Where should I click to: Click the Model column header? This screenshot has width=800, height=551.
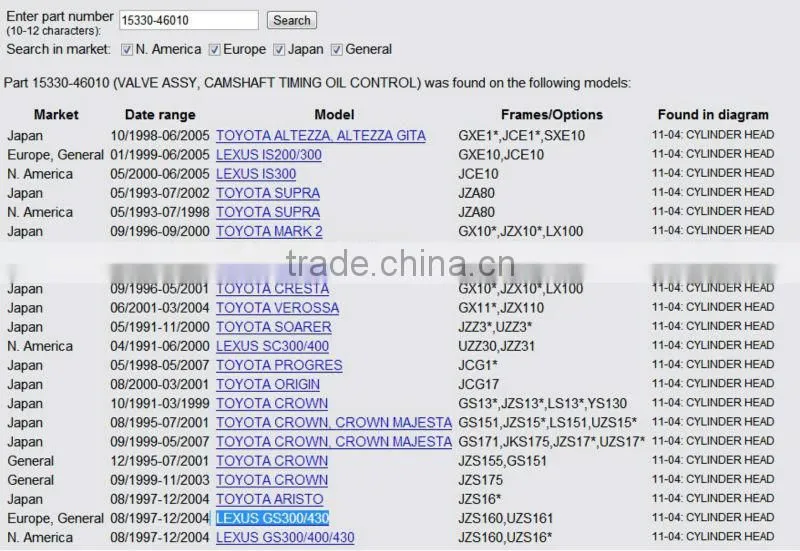pos(334,114)
